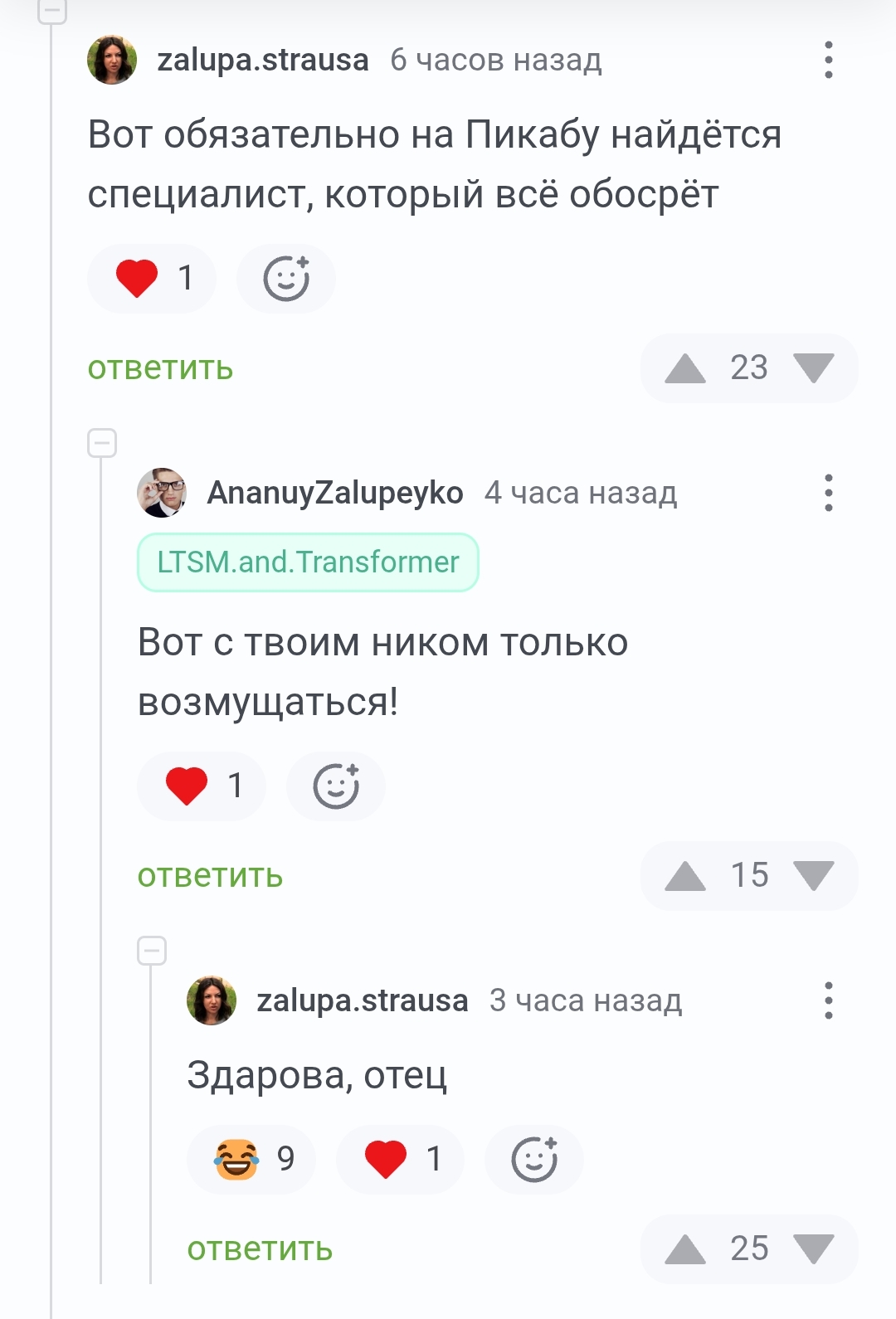Add emoji reaction to first comment
The width and height of the screenshot is (896, 1319).
coord(286,278)
